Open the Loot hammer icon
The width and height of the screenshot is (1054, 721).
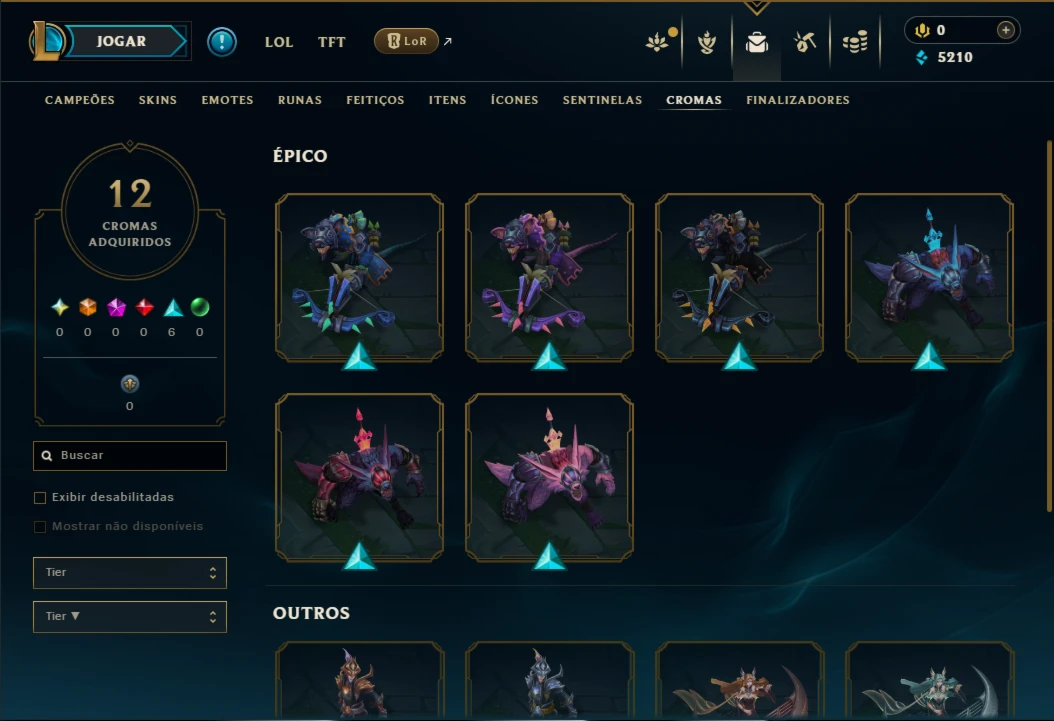(805, 42)
